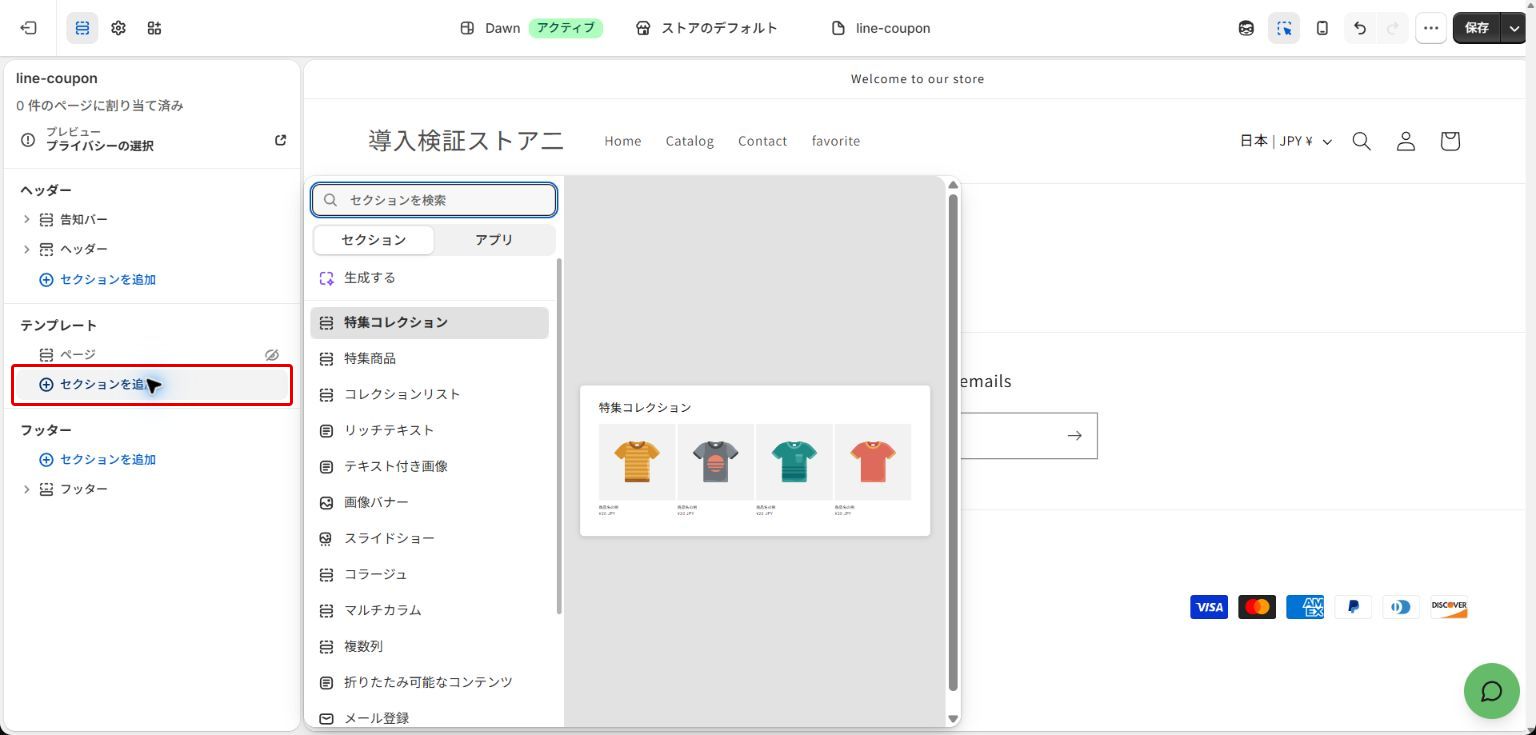Select スライドショー section
This screenshot has width=1536, height=735.
(x=429, y=538)
